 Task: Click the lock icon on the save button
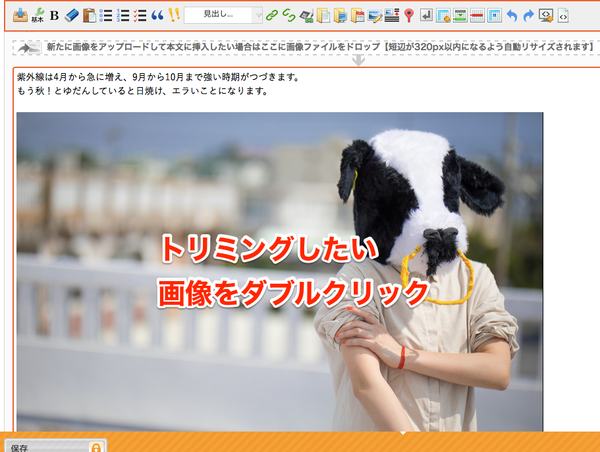[95, 447]
